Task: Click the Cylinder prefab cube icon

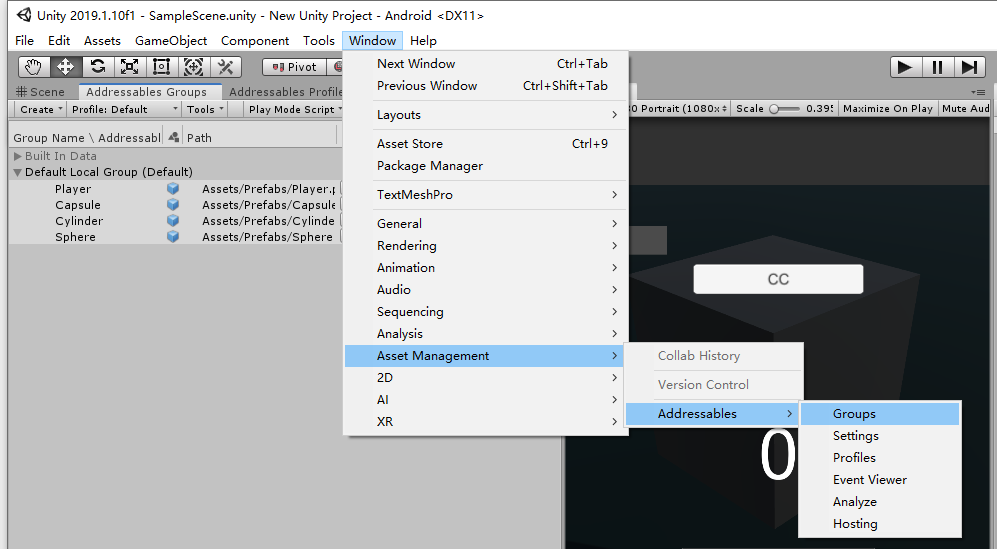Action: pos(173,221)
